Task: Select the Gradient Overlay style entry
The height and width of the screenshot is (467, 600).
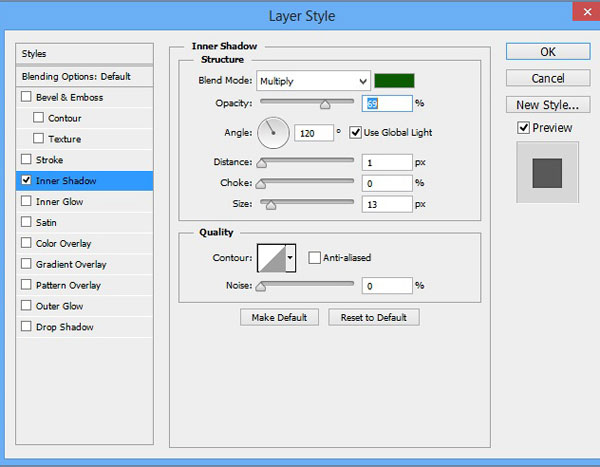Action: click(x=71, y=264)
